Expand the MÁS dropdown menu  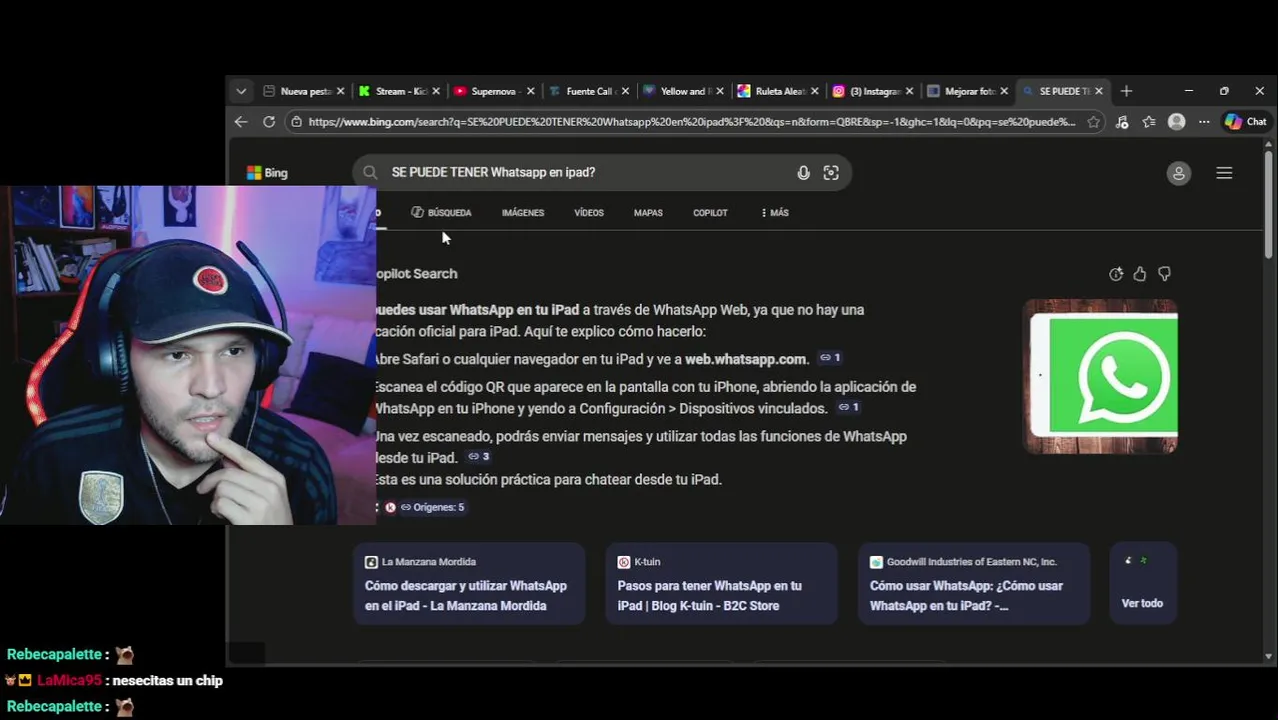775,213
